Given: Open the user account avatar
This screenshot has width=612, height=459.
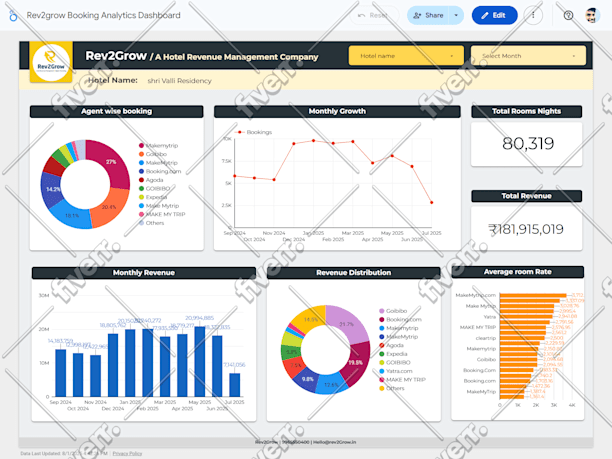Looking at the screenshot, I should point(592,15).
